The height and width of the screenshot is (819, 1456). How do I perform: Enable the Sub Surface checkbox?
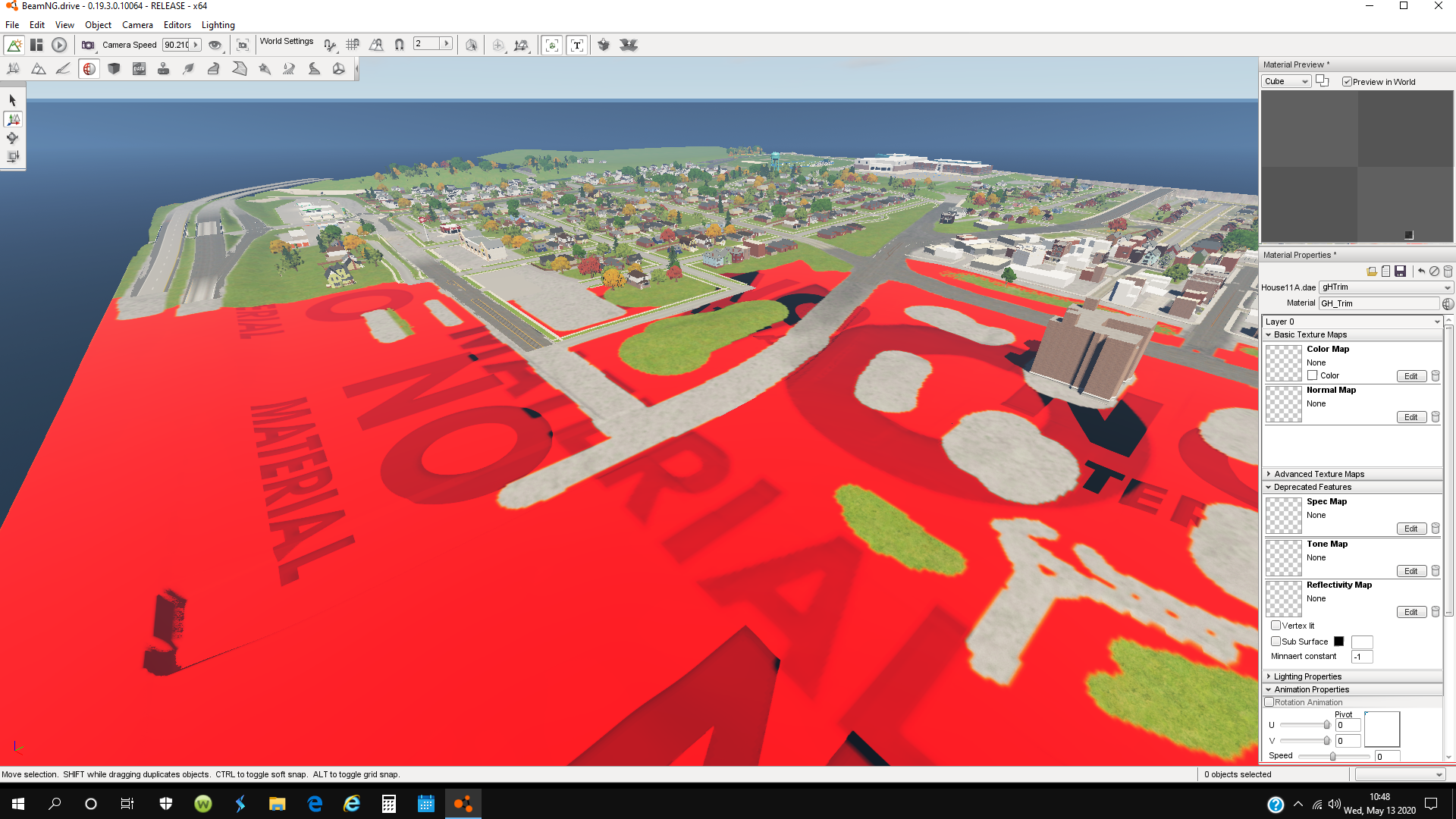pyautogui.click(x=1276, y=642)
